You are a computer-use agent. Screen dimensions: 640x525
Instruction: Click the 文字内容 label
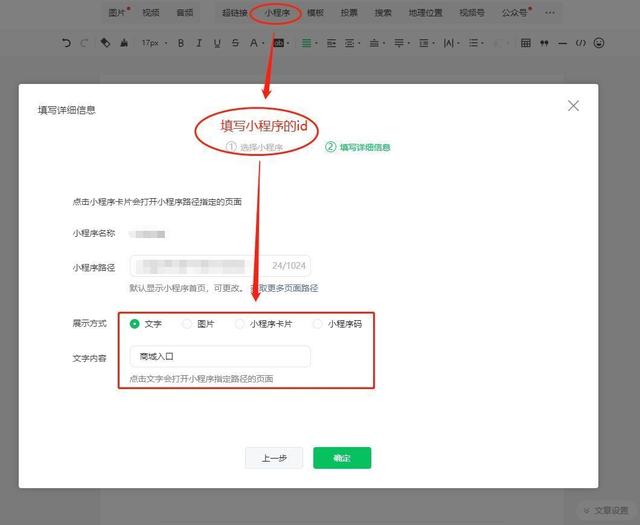(x=89, y=358)
